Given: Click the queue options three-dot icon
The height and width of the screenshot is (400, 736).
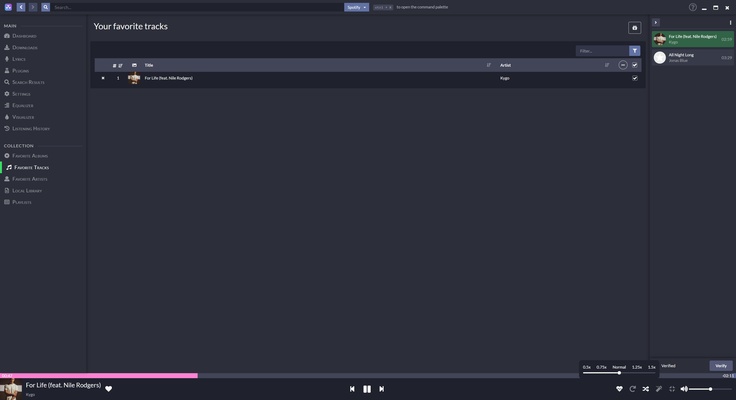Looking at the screenshot, I should coord(730,23).
